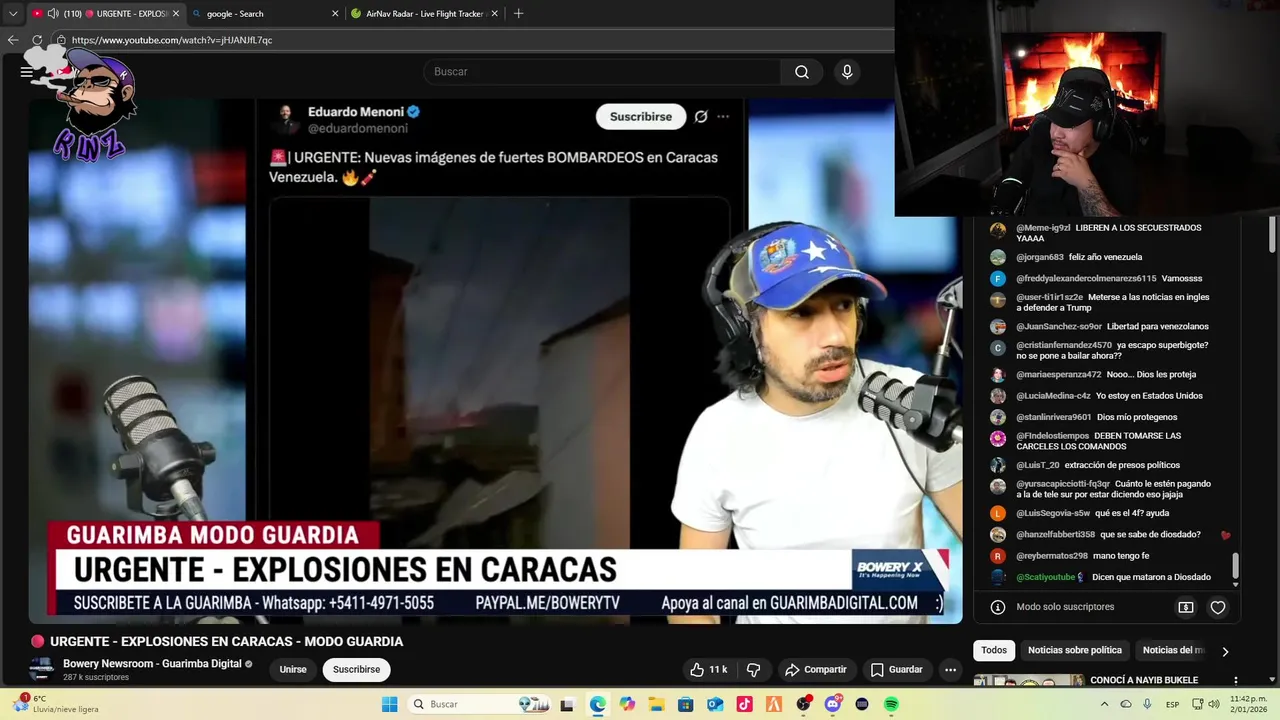Open Microsoft Edge from the taskbar

[x=598, y=704]
